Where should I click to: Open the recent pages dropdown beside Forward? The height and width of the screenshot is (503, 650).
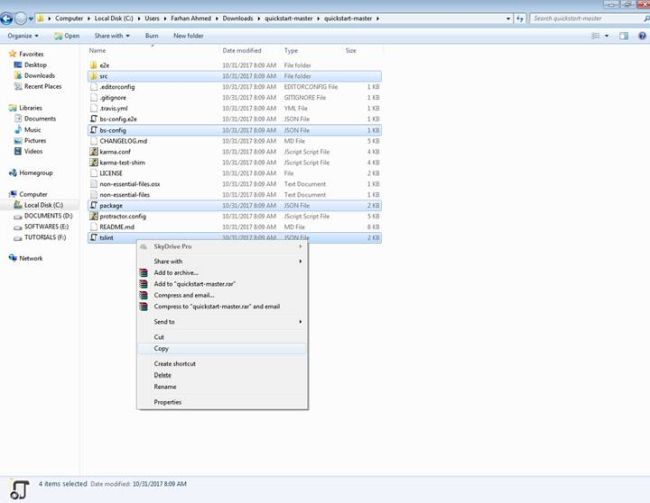31,19
